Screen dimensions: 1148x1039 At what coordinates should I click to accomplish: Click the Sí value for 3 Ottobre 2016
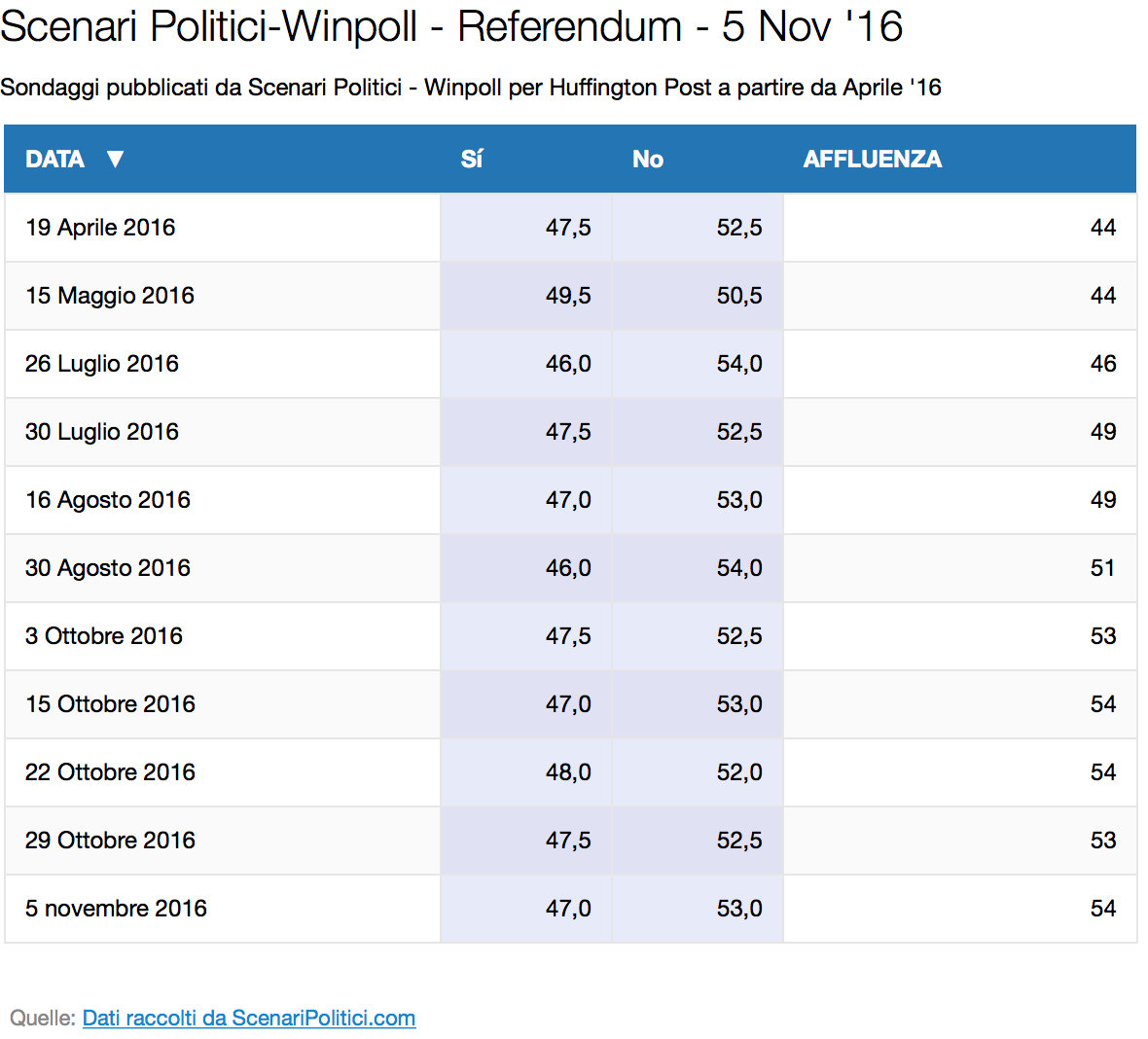pyautogui.click(x=568, y=636)
